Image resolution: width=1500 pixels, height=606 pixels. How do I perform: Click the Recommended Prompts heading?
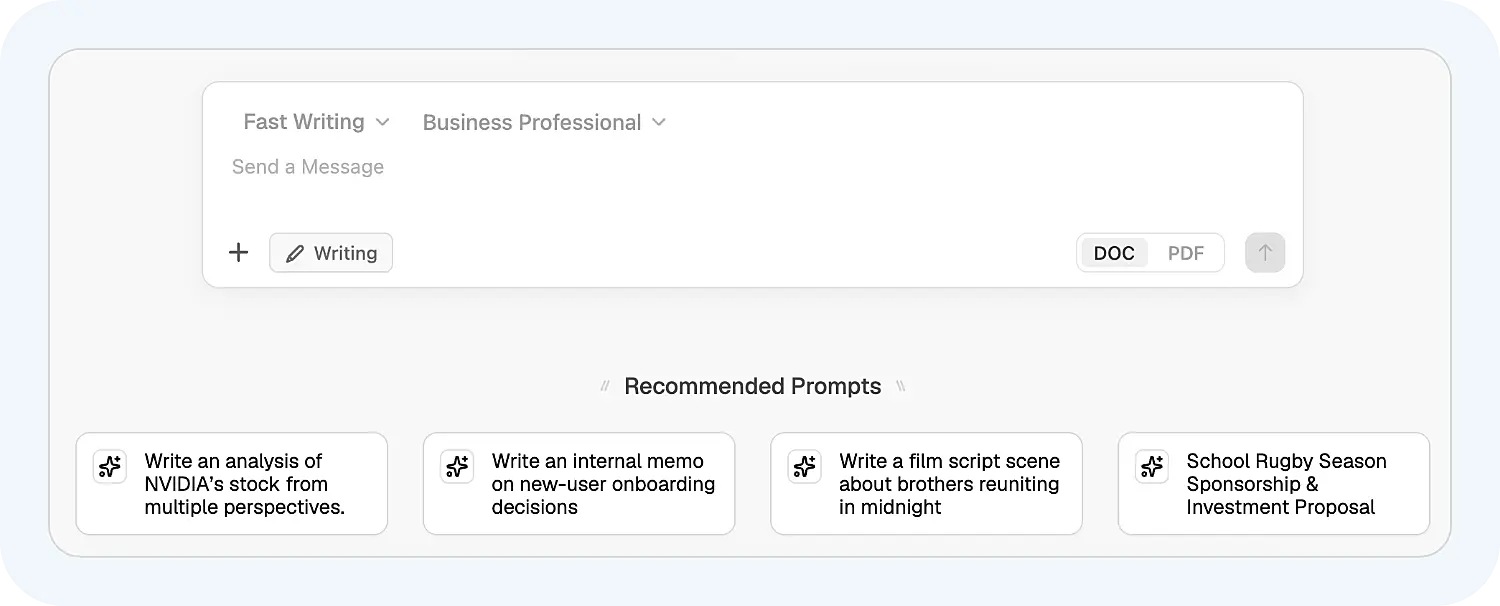753,386
